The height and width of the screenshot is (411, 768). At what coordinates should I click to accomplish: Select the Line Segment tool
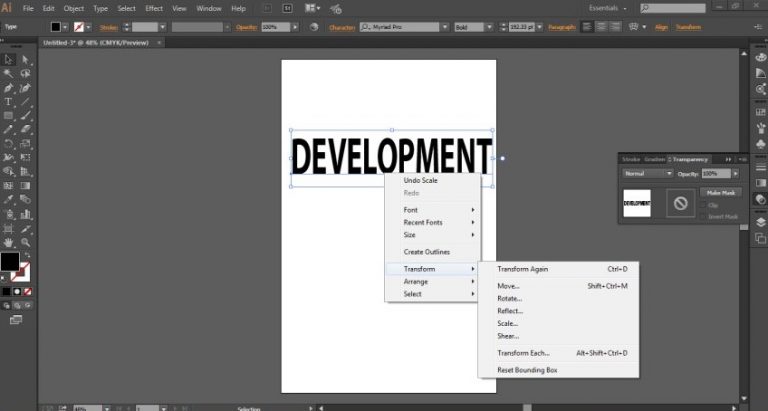tap(25, 102)
